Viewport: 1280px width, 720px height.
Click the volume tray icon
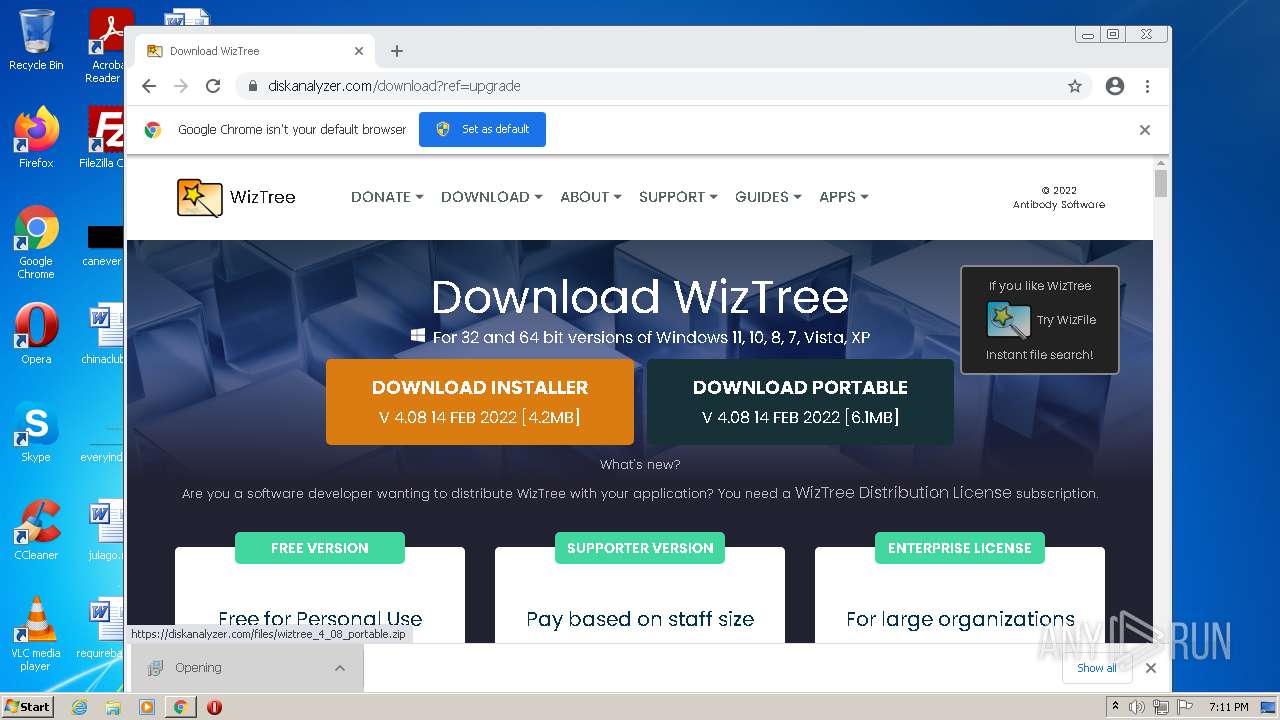coord(1137,707)
